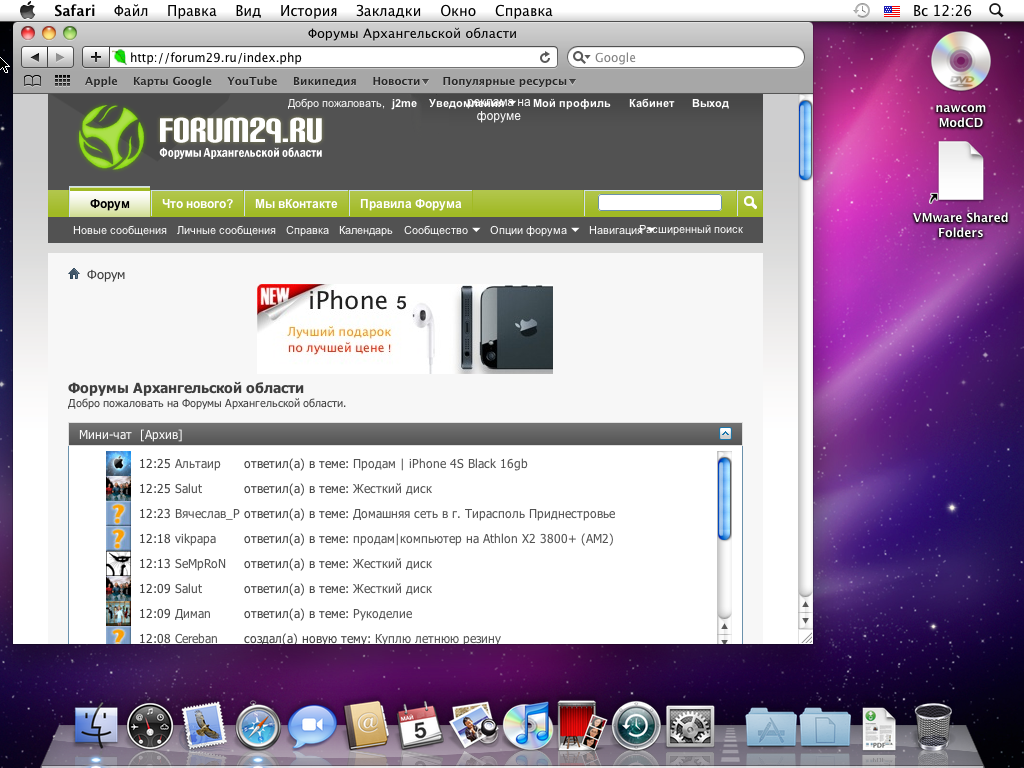Launch iTunes from the Dock
The height and width of the screenshot is (768, 1024).
tap(527, 725)
